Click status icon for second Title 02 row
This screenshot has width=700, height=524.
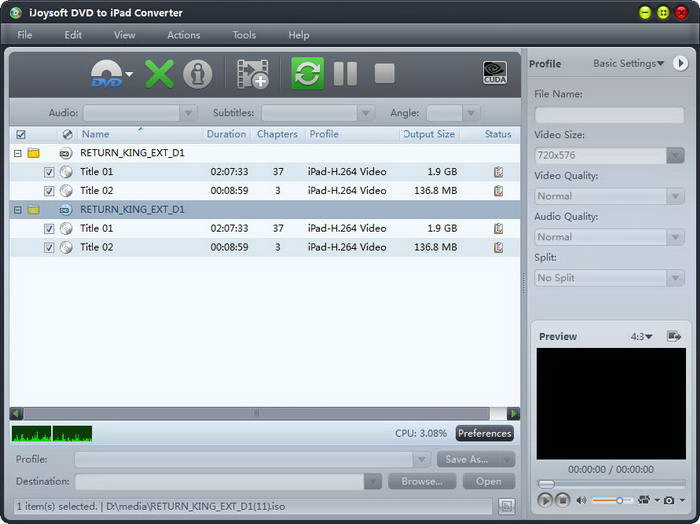click(499, 247)
